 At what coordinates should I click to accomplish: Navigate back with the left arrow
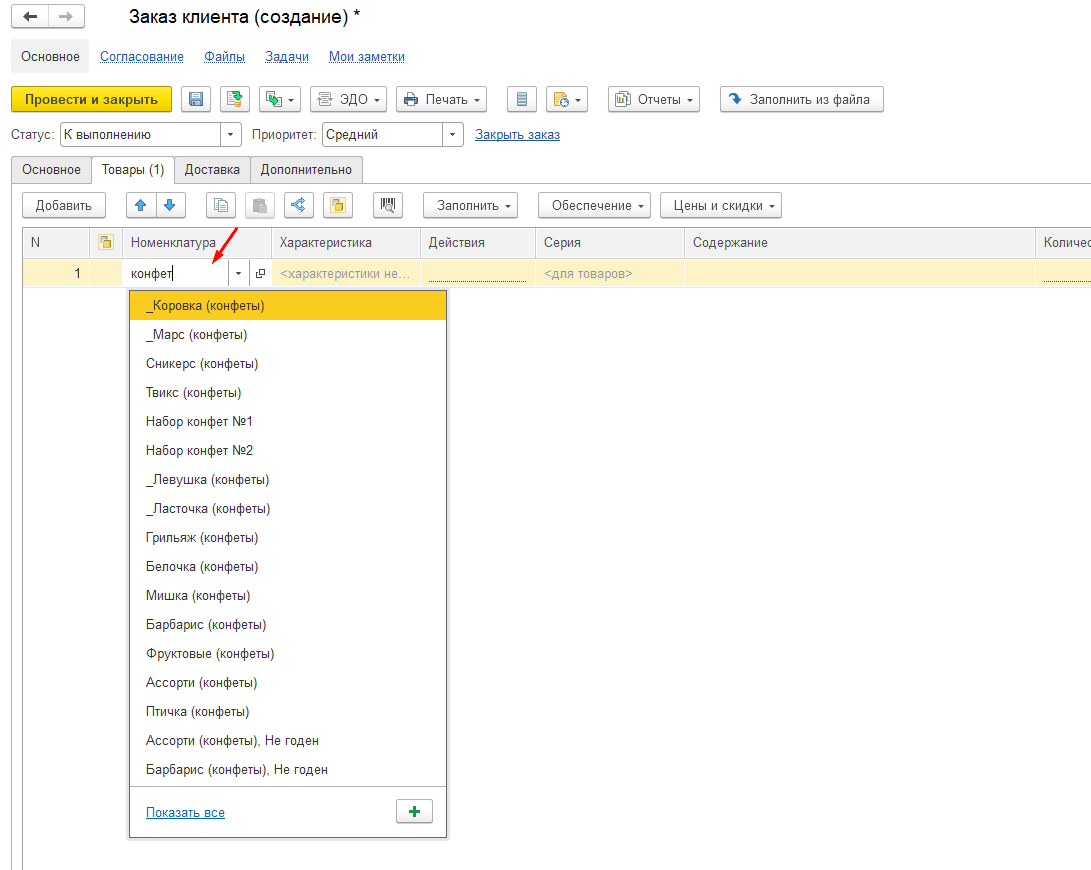click(x=30, y=17)
